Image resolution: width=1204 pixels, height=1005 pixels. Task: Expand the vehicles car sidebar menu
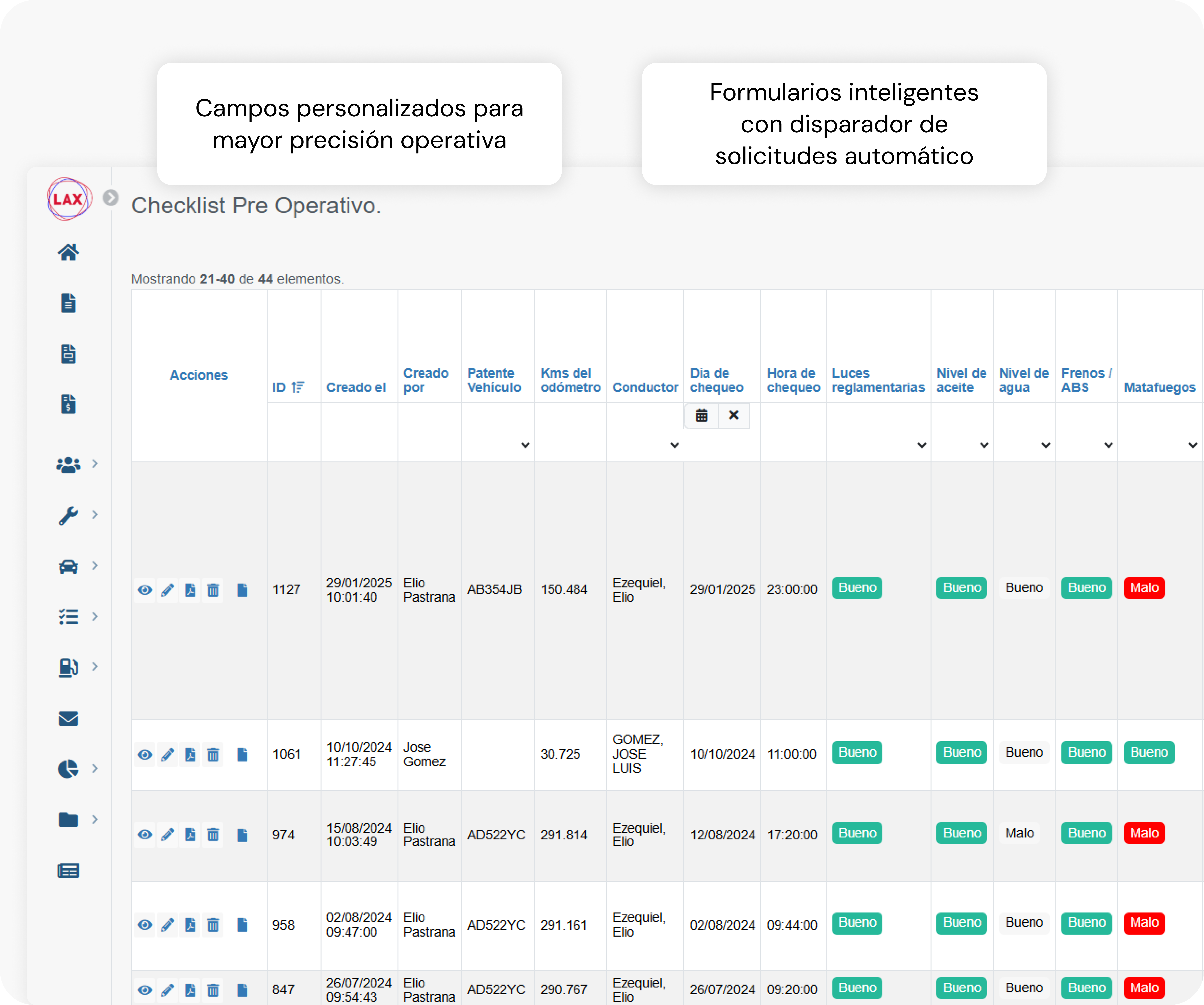[x=68, y=566]
